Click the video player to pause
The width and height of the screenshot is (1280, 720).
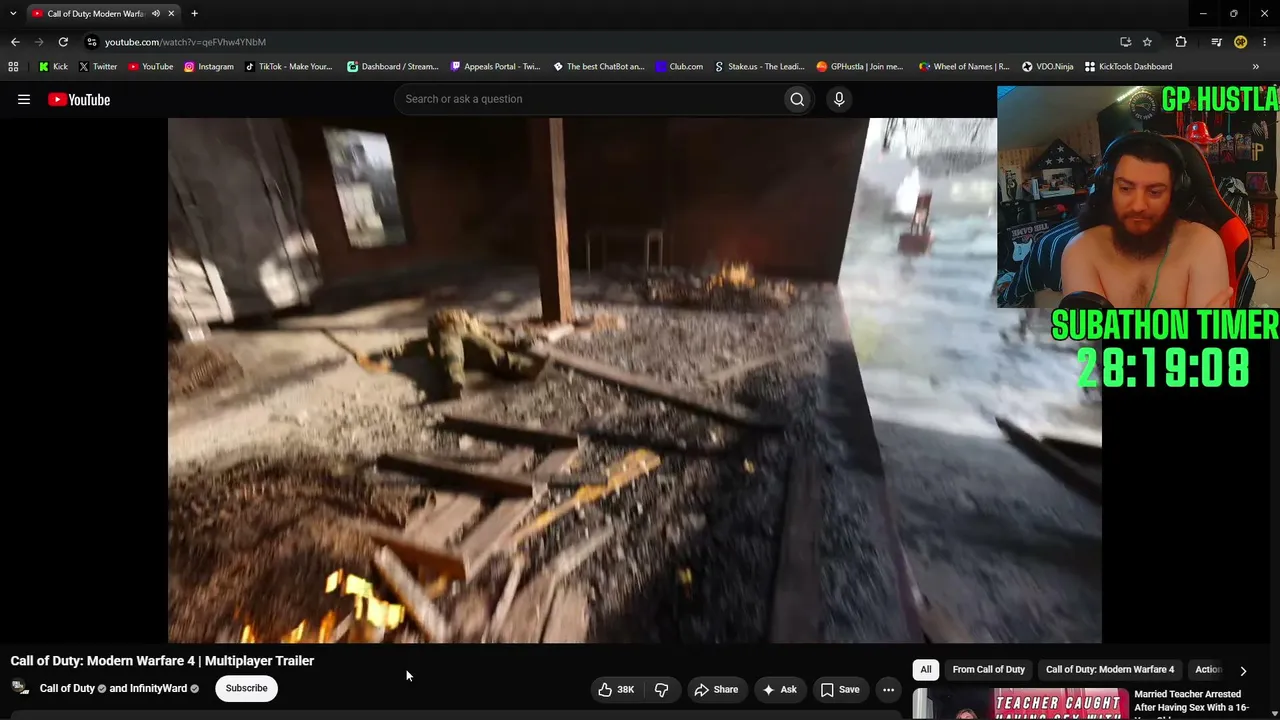pos(635,380)
